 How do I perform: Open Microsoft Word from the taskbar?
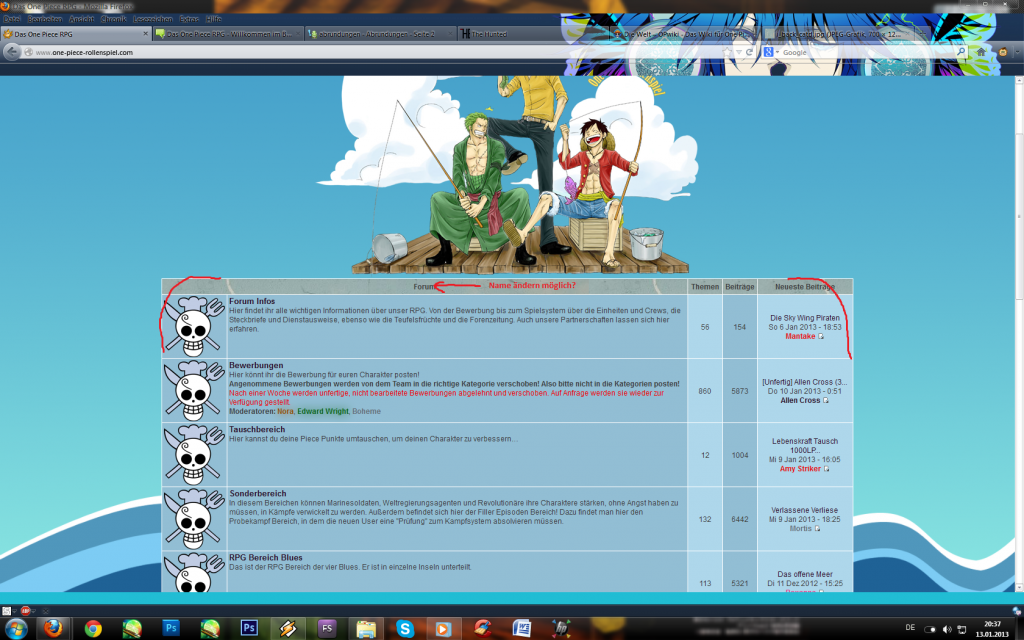[522, 628]
